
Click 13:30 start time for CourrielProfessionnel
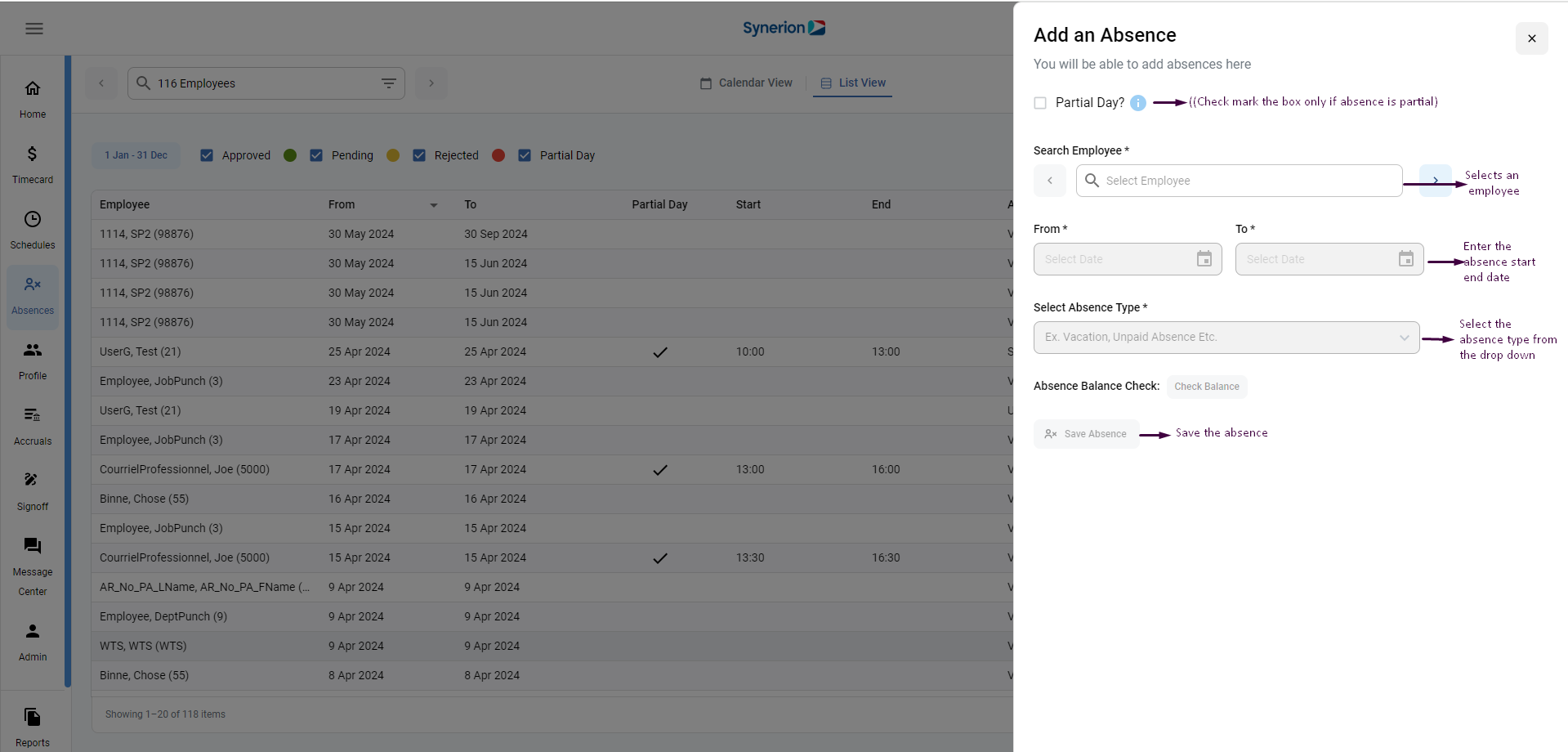point(750,557)
